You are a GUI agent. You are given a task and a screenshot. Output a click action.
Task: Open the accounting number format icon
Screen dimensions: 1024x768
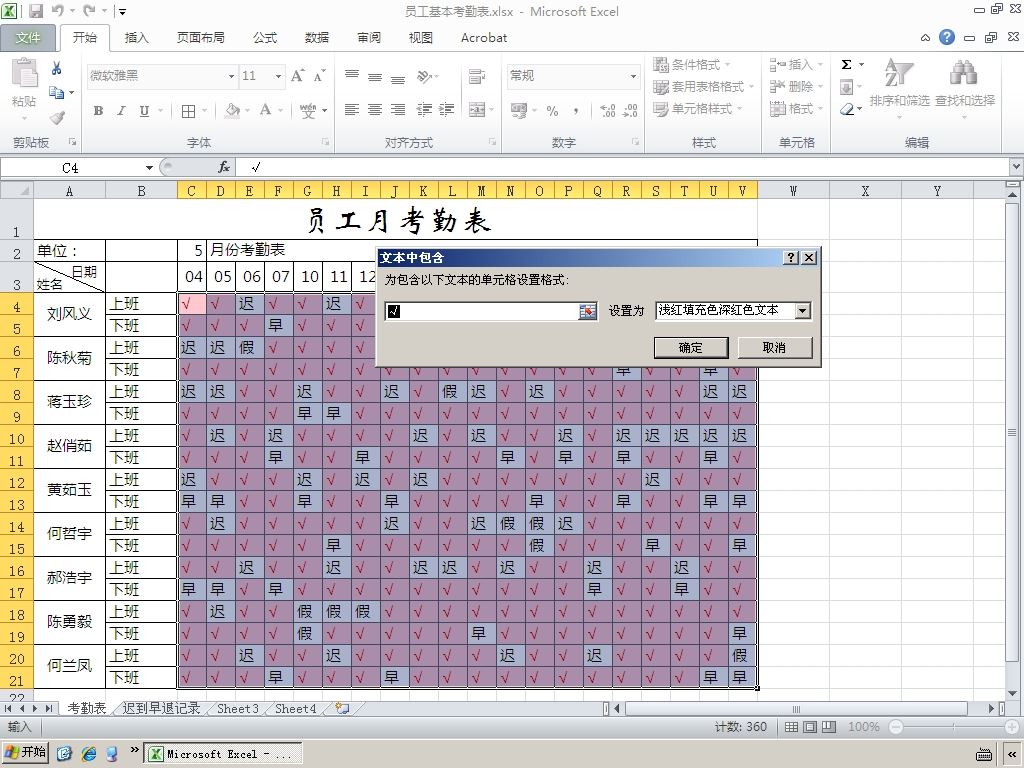pyautogui.click(x=519, y=111)
